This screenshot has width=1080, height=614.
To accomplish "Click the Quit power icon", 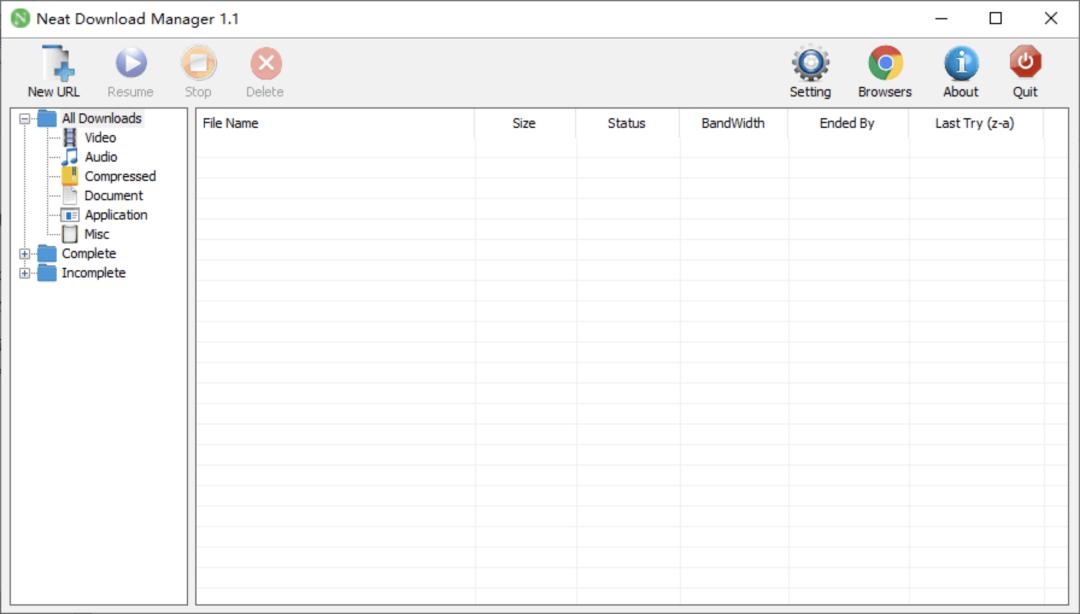I will (x=1025, y=63).
